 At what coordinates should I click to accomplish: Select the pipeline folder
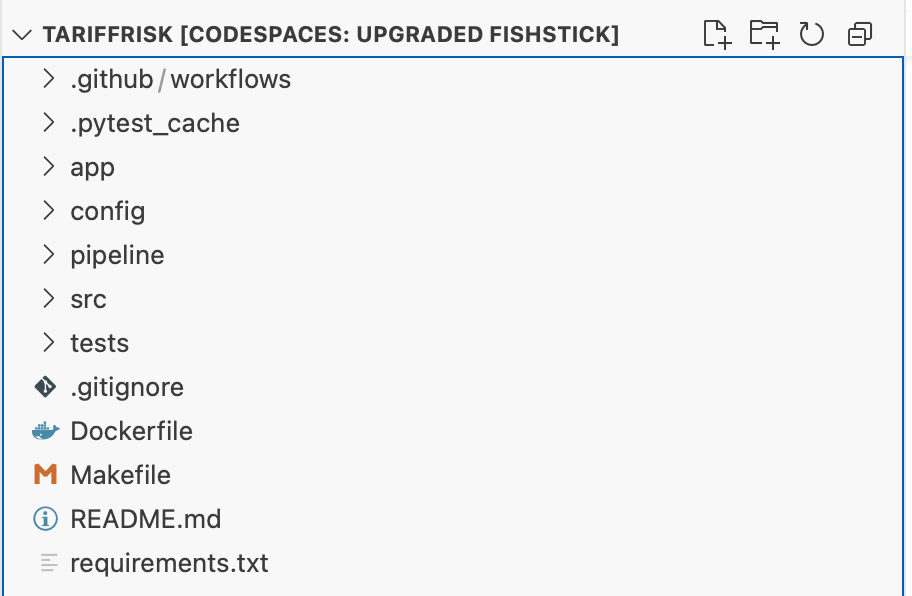point(117,254)
